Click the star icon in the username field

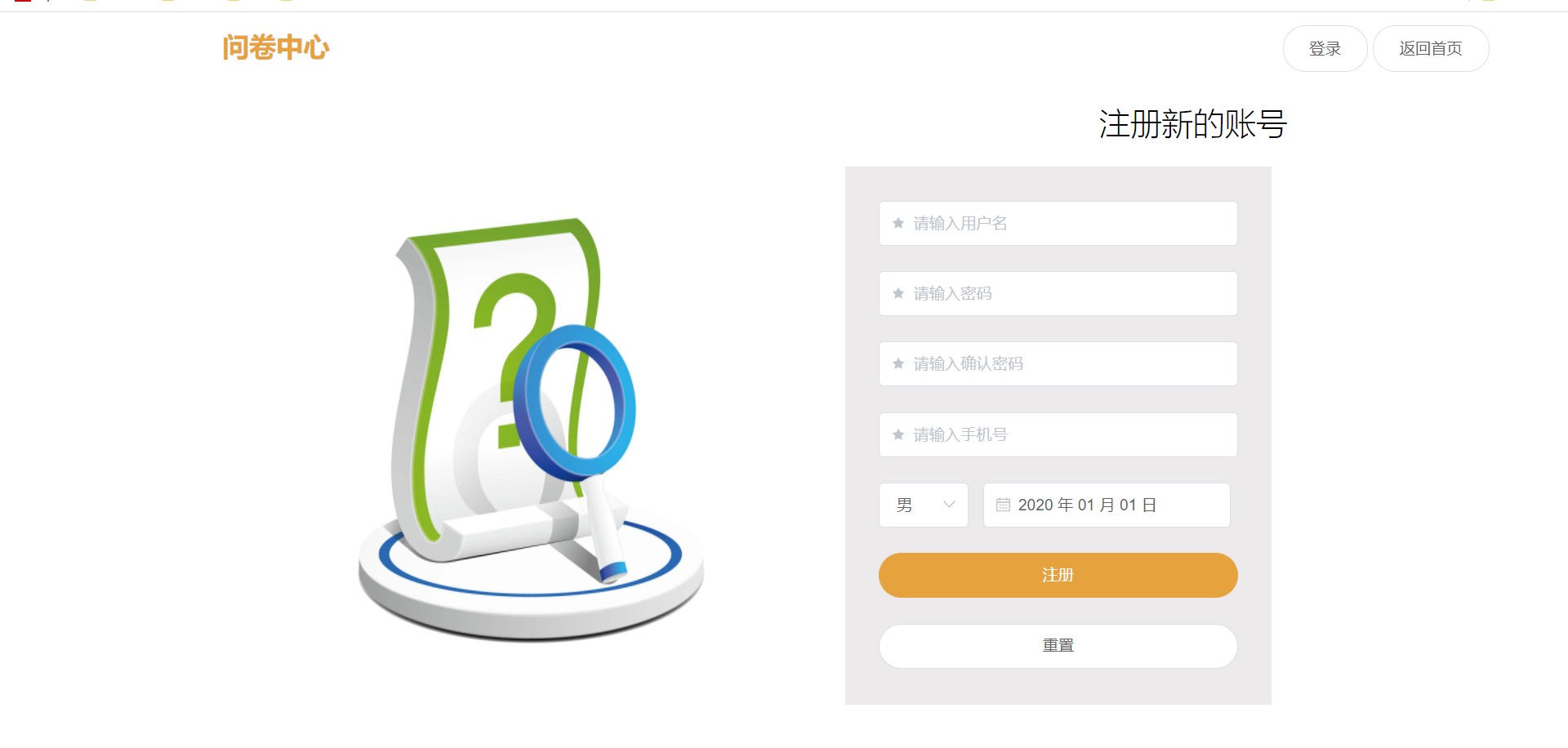point(898,223)
